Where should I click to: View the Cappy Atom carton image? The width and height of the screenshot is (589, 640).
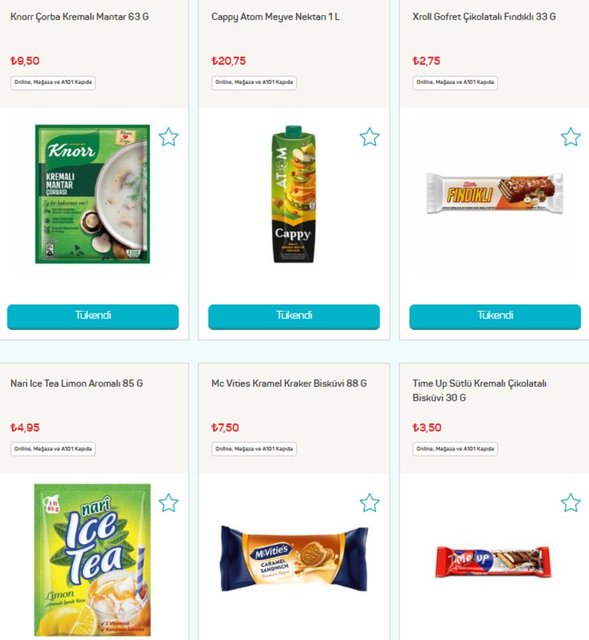coord(294,194)
